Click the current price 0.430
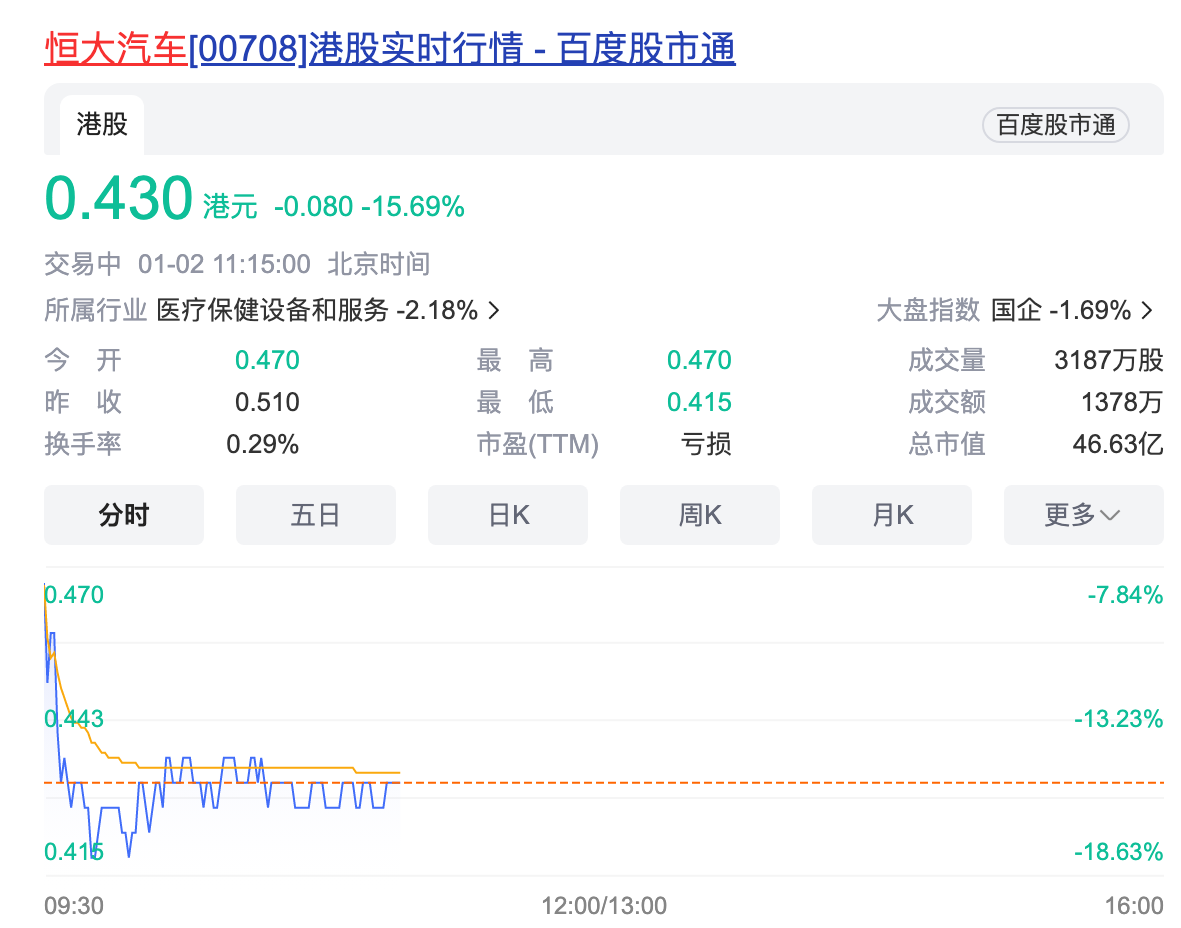The image size is (1181, 928). pyautogui.click(x=119, y=199)
